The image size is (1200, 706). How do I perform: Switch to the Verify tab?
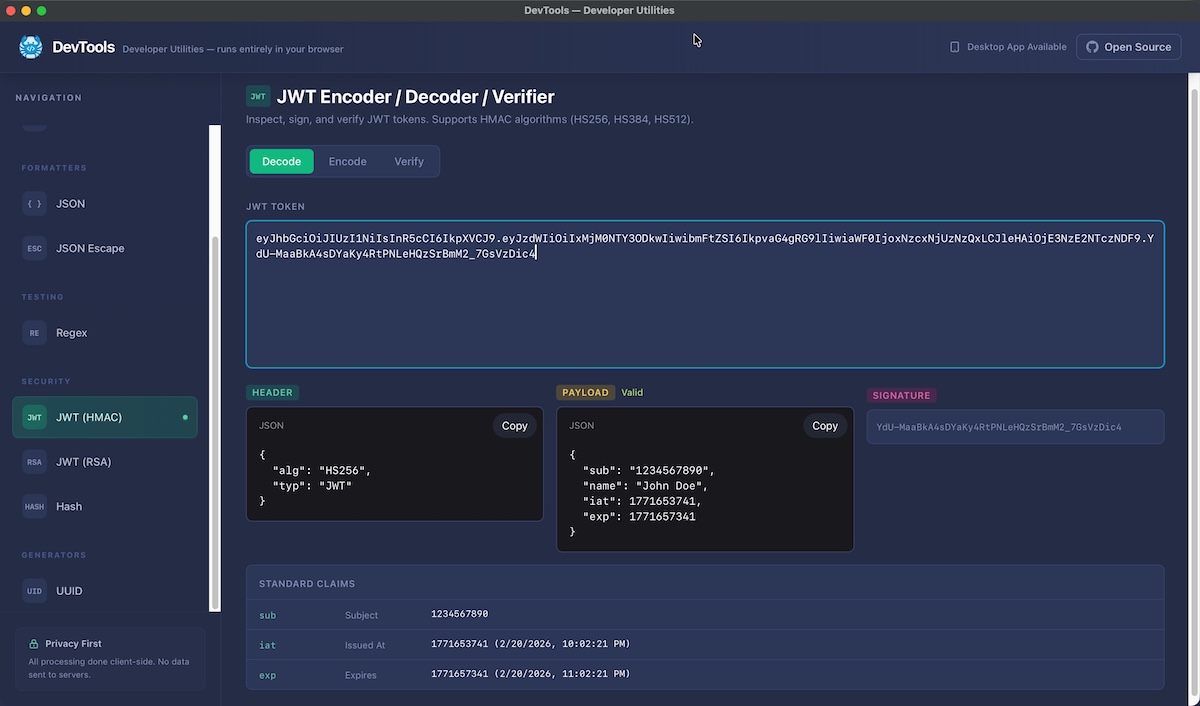[x=409, y=161]
